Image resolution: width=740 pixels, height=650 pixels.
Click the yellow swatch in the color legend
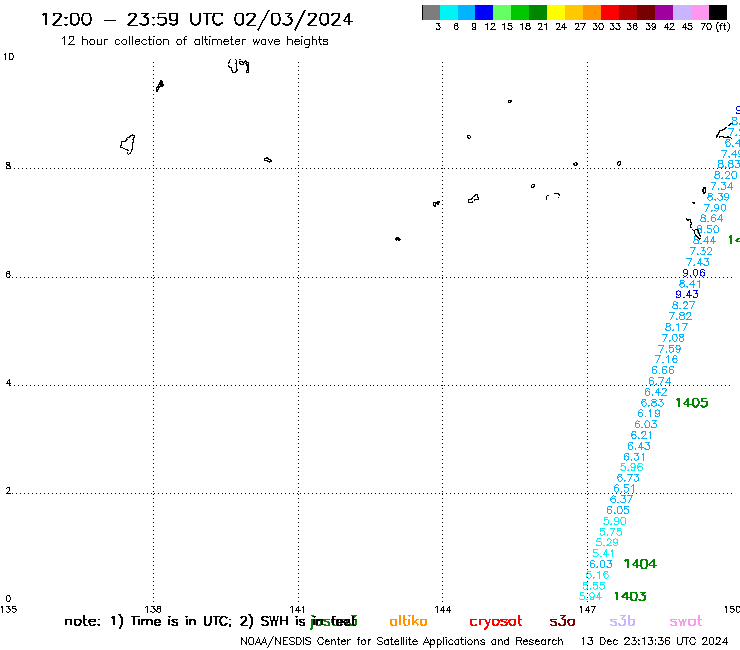556,12
